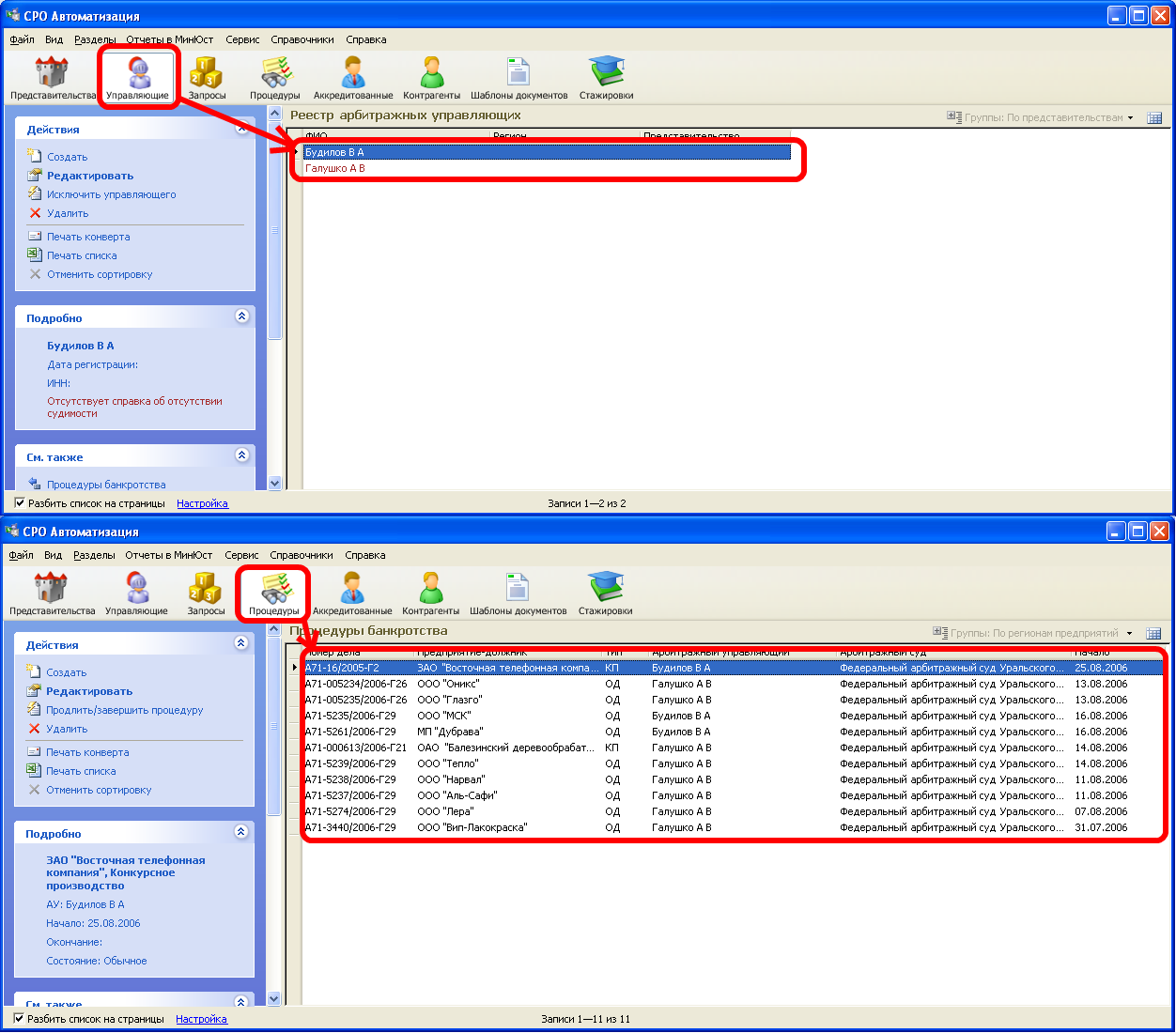Image resolution: width=1176 pixels, height=1033 pixels.
Task: Click 'Продлить/завершить процедуру' action link
Action: point(124,710)
